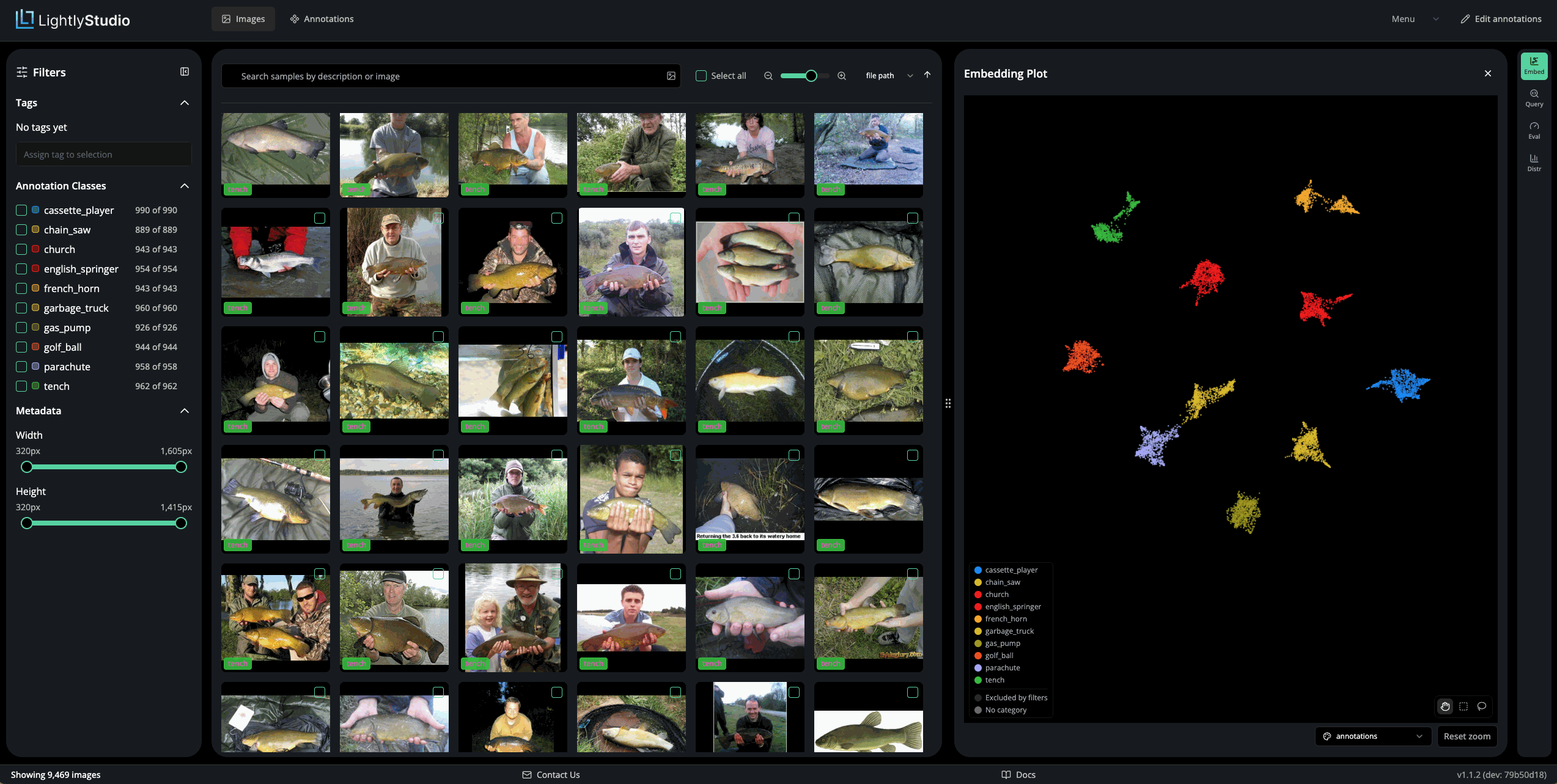Click the search samples input field
The image size is (1557, 784).
(451, 76)
